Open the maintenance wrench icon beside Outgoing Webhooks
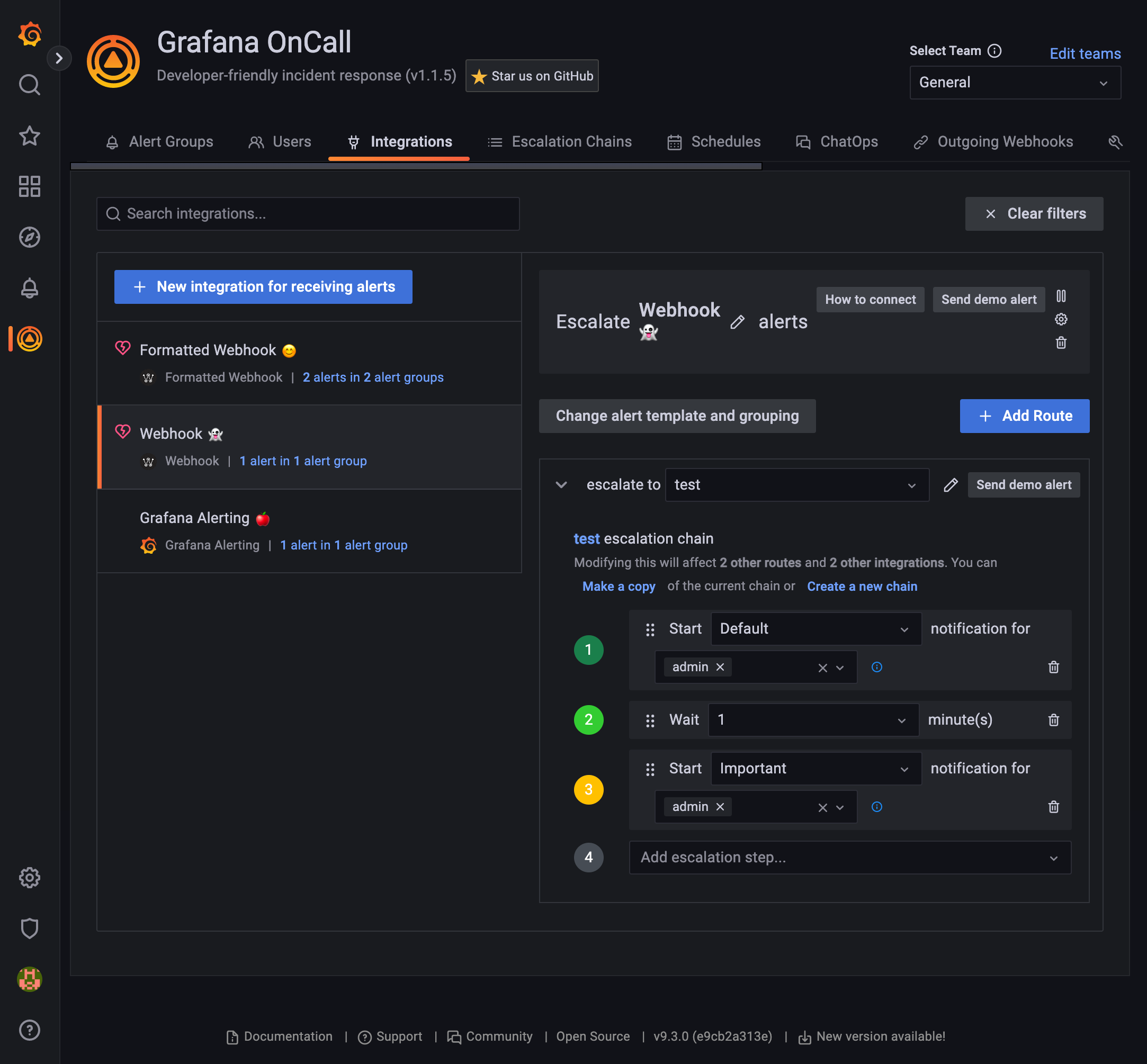Image resolution: width=1147 pixels, height=1064 pixels. coord(1116,142)
